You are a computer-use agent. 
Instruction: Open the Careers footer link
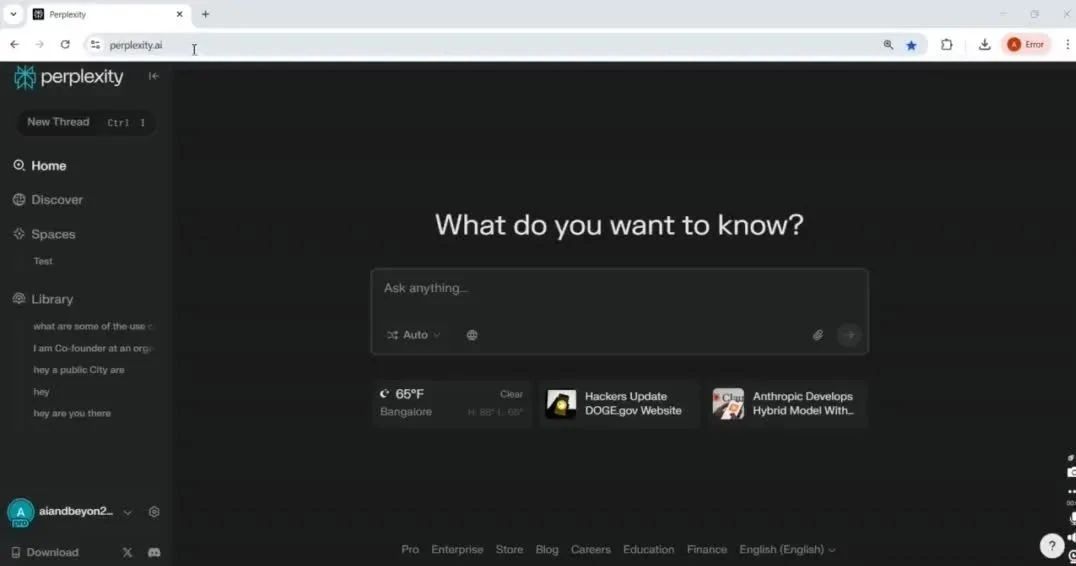pos(590,550)
